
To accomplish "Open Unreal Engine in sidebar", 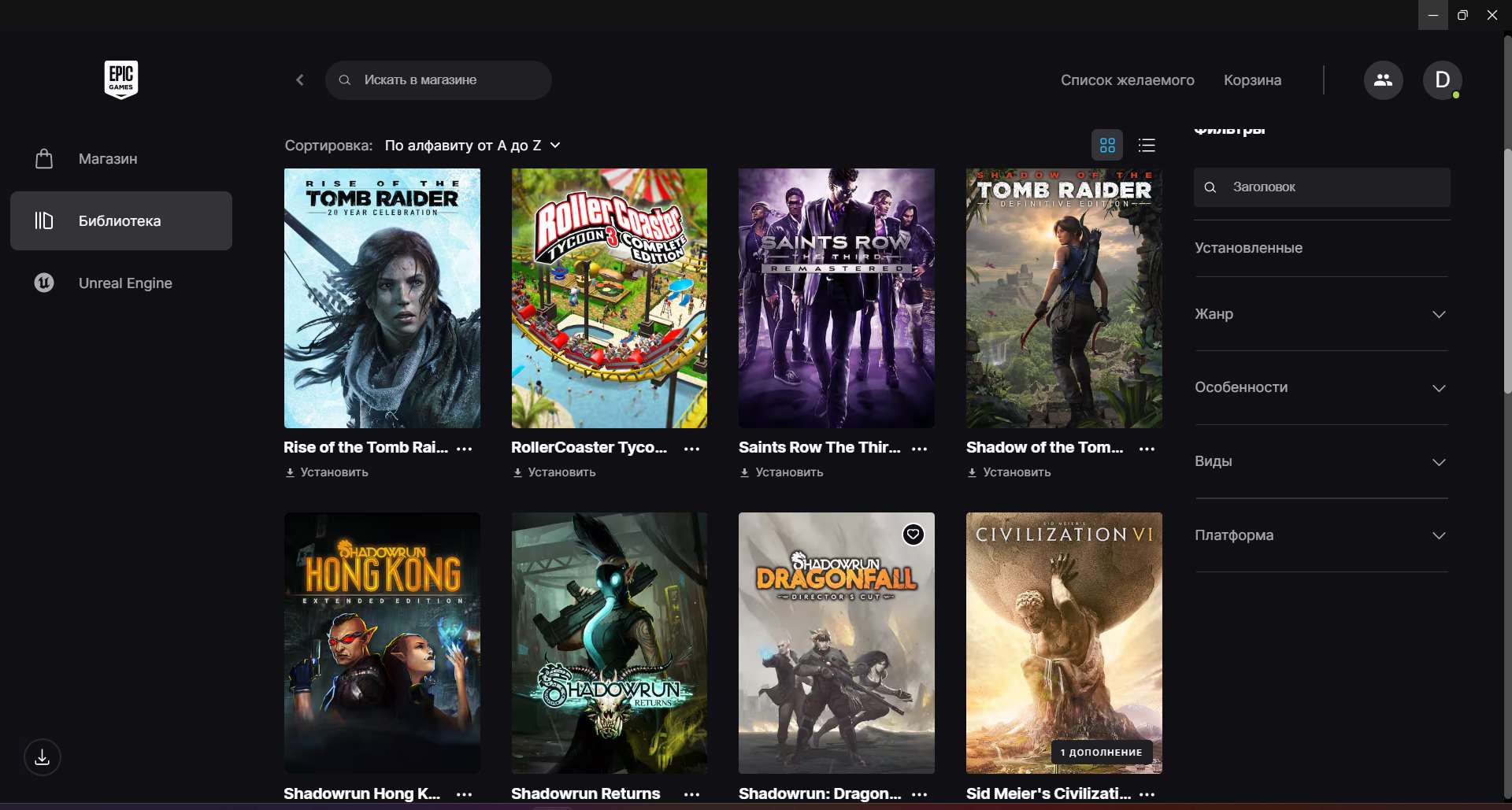I will pos(125,283).
